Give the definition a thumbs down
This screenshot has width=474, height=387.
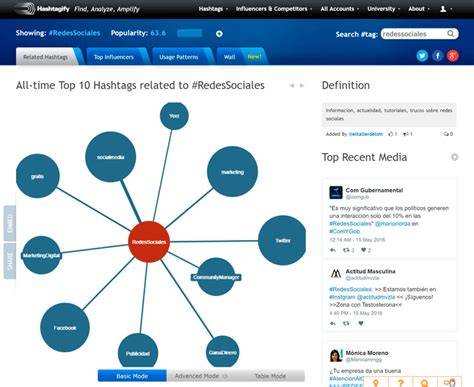pyautogui.click(x=405, y=134)
